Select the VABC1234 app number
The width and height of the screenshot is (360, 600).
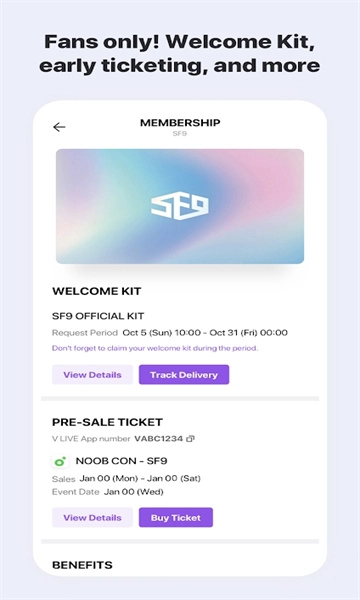(158, 439)
